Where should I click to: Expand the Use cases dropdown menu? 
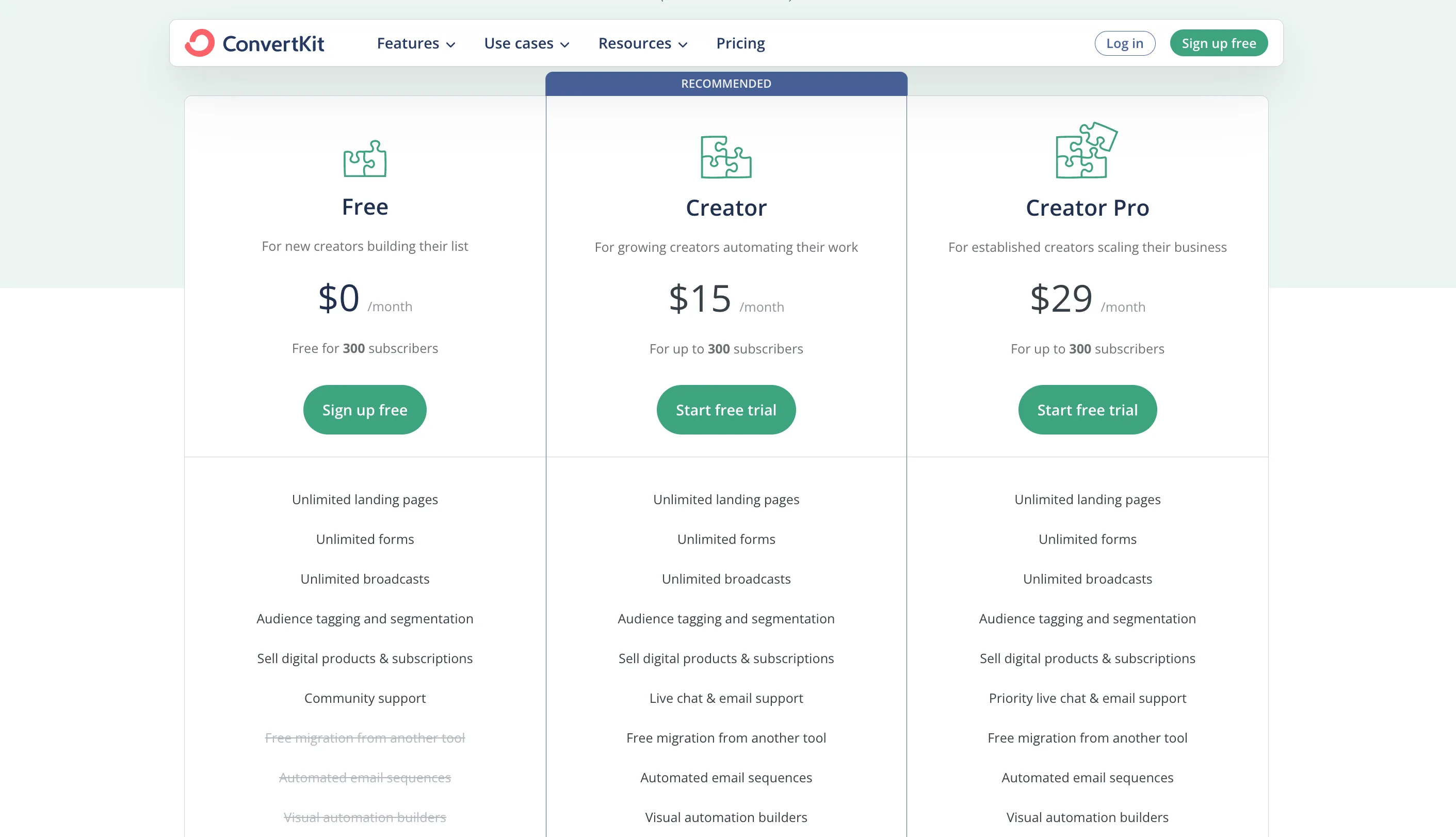[x=526, y=43]
